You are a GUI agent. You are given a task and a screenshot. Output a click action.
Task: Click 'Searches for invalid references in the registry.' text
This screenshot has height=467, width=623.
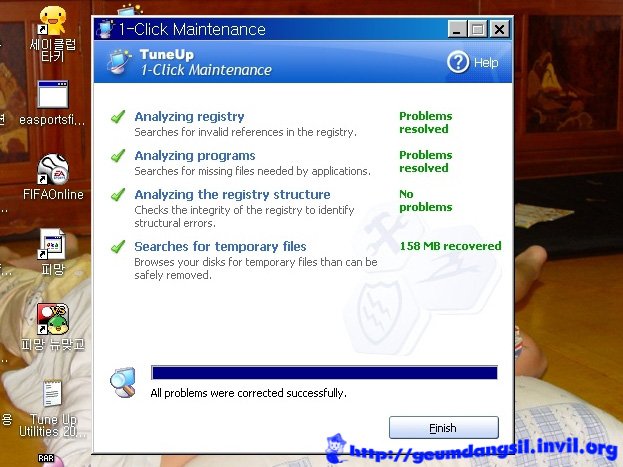point(245,132)
